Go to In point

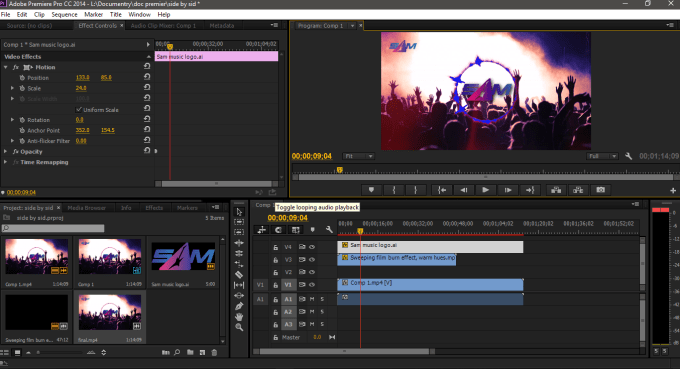(x=442, y=190)
